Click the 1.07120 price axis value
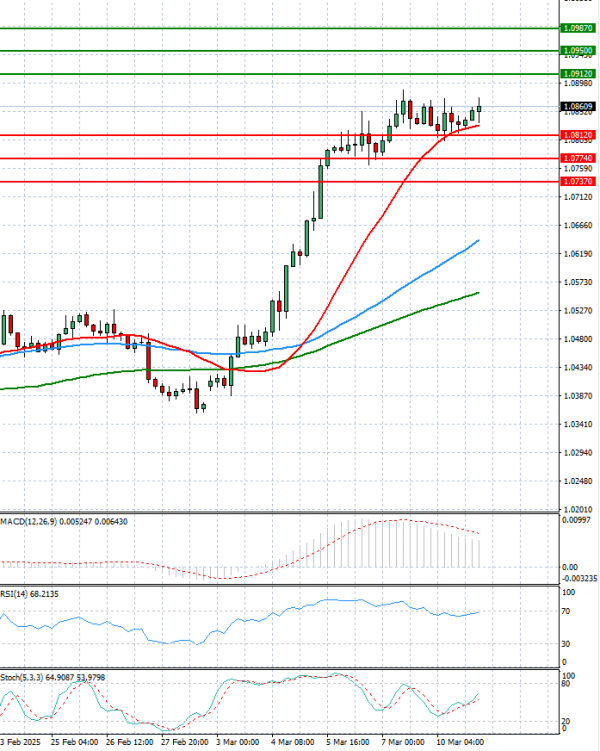This screenshot has width=600, height=751. click(x=578, y=197)
